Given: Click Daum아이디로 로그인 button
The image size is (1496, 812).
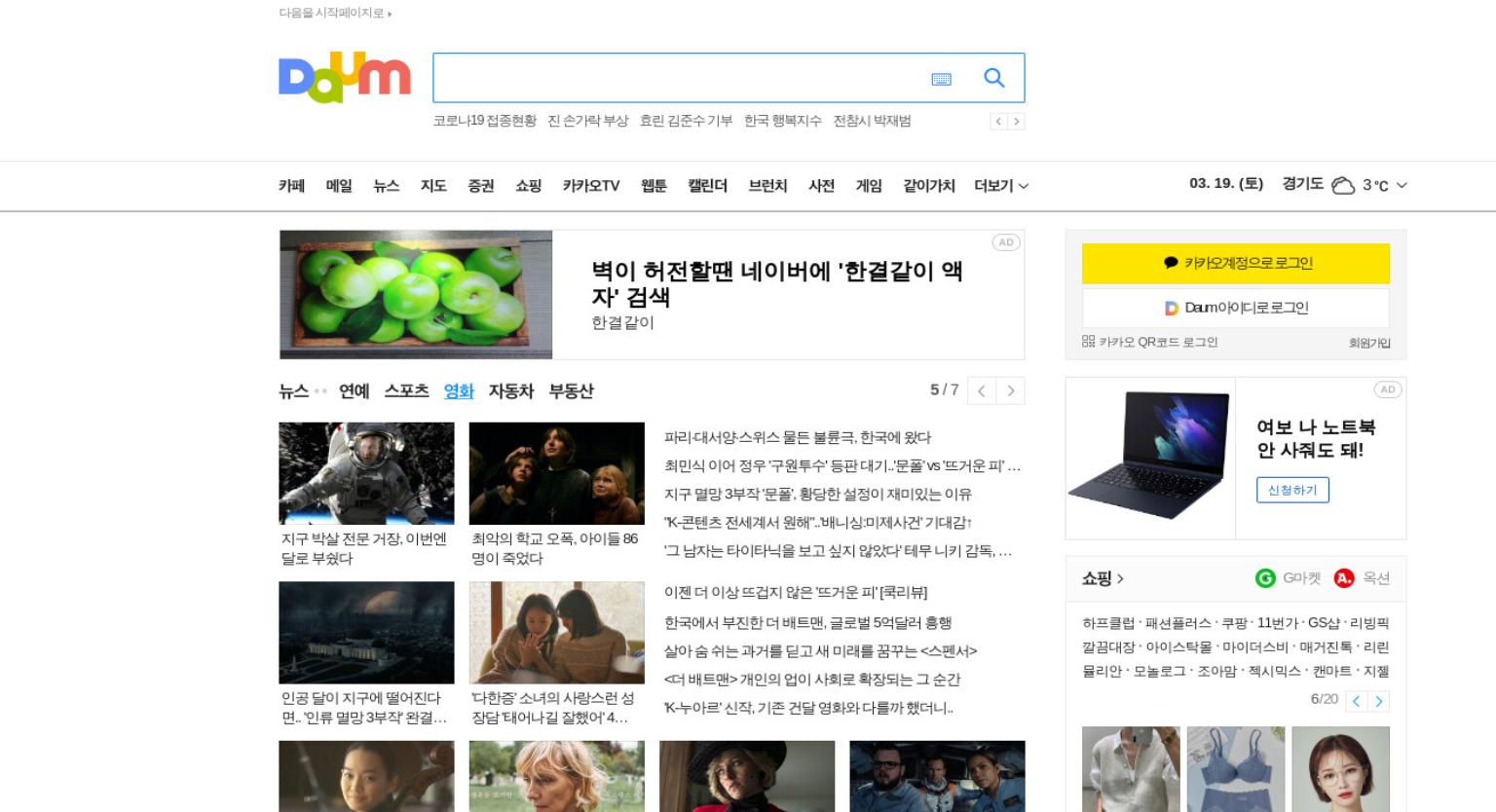Looking at the screenshot, I should click(x=1236, y=308).
